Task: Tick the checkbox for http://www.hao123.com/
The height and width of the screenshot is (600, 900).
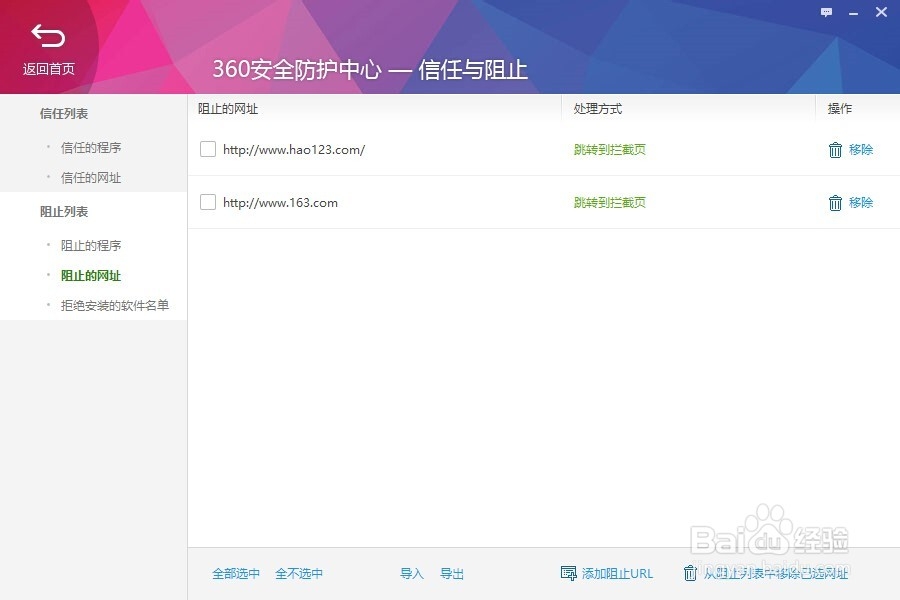Action: 208,149
